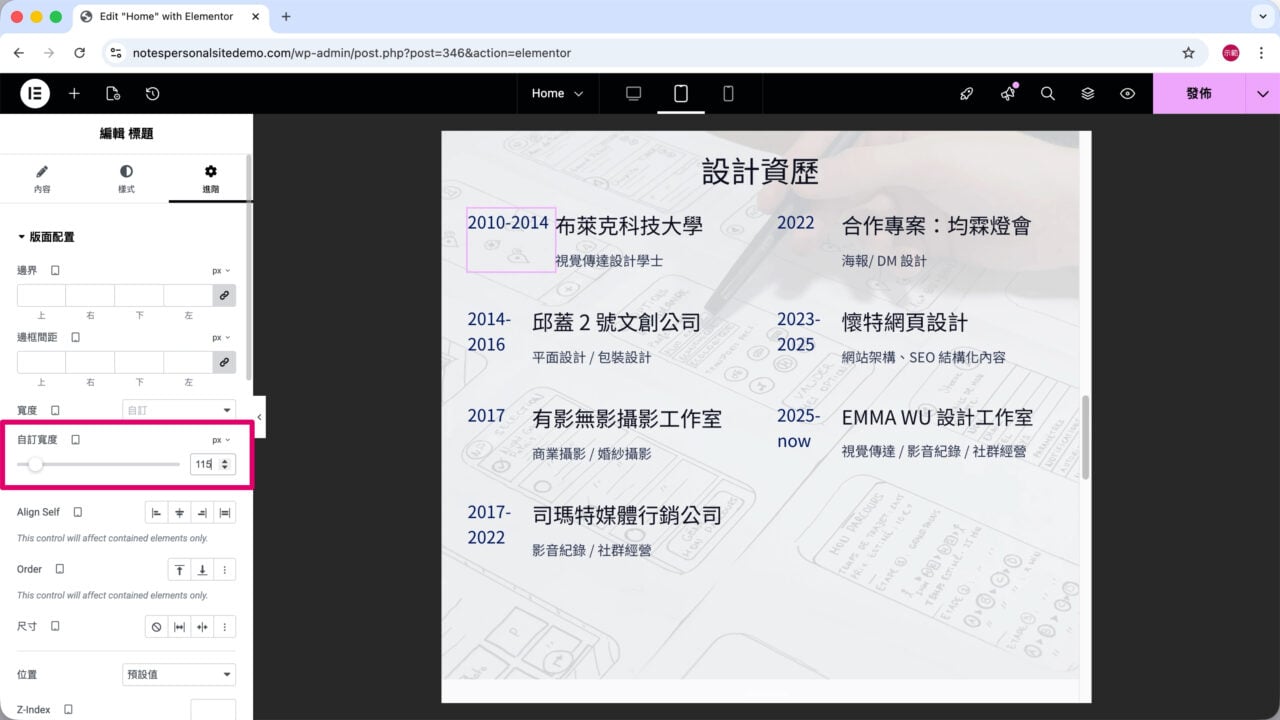Click the 發佈 publish button
The image size is (1280, 720).
1199,93
